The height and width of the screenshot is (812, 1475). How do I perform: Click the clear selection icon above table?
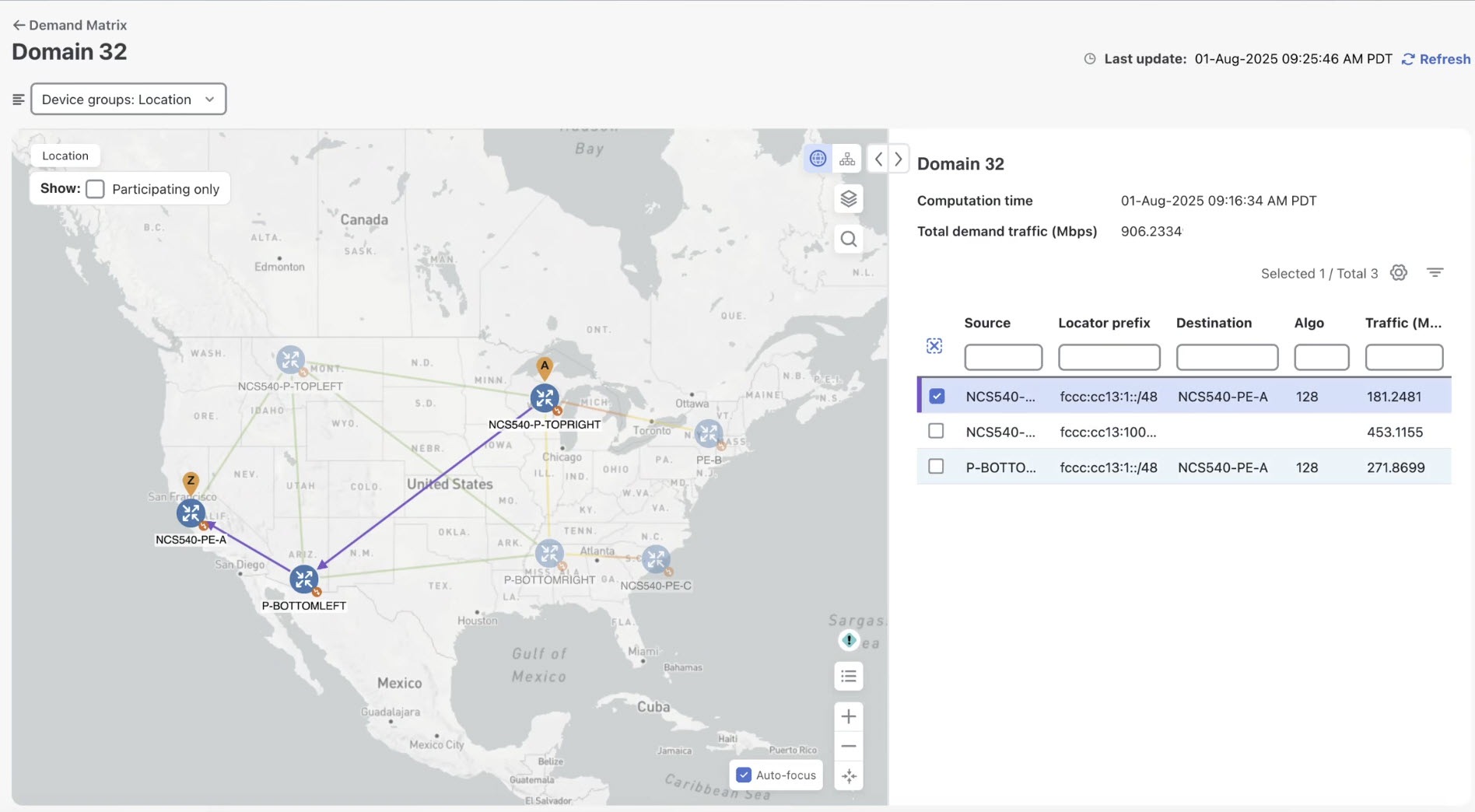[x=934, y=345]
